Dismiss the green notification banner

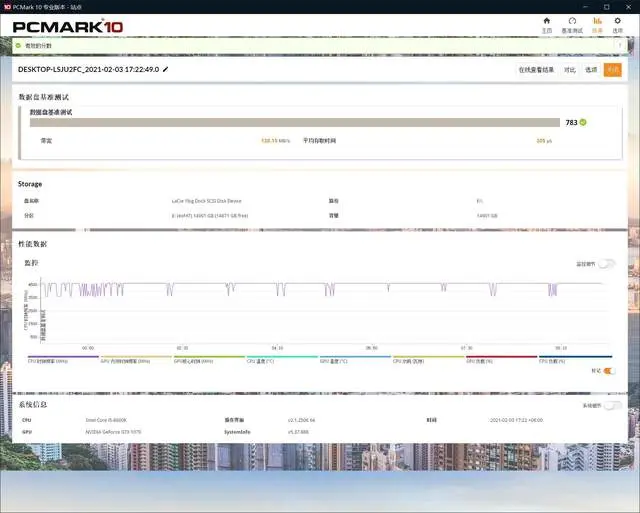pyautogui.click(x=620, y=45)
